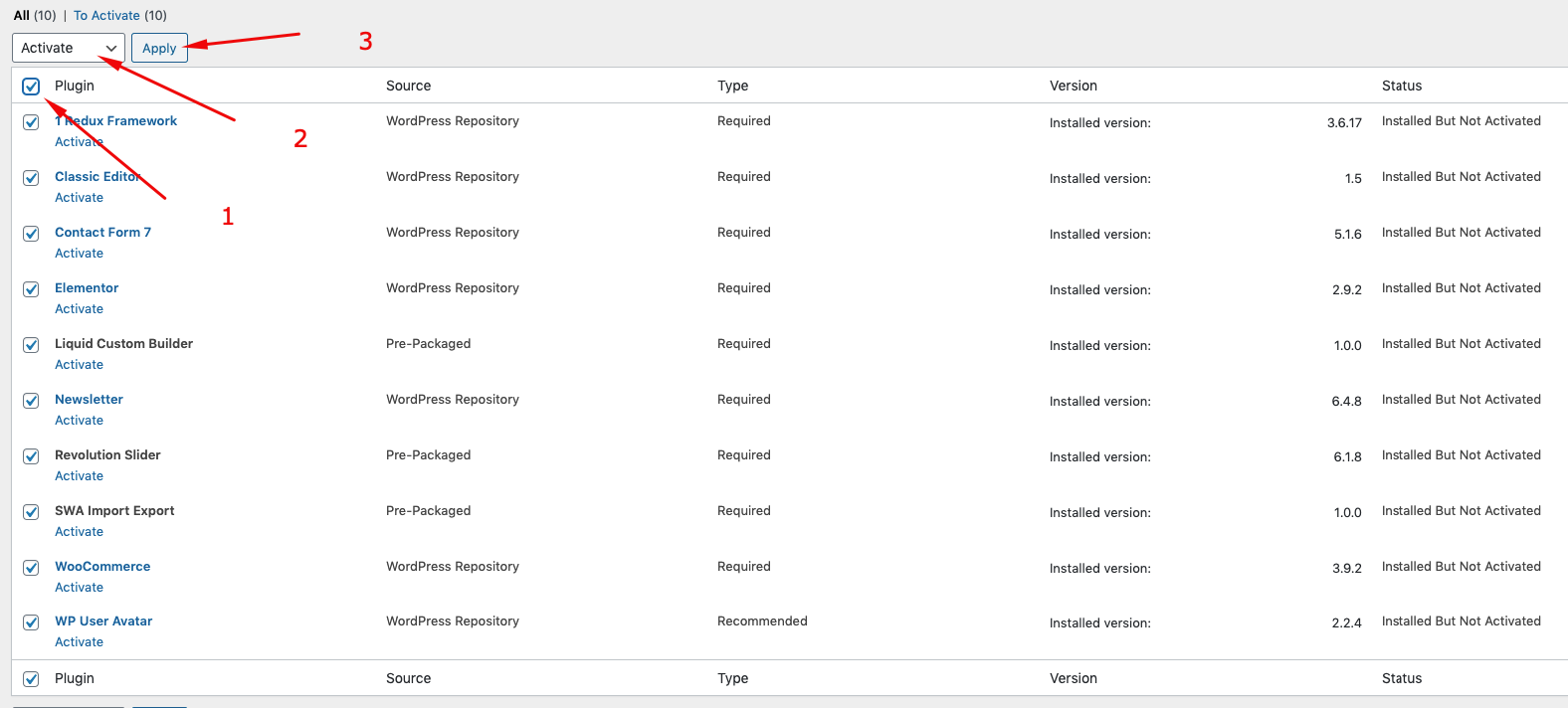Open the WooCommerce plugin link

[x=102, y=566]
